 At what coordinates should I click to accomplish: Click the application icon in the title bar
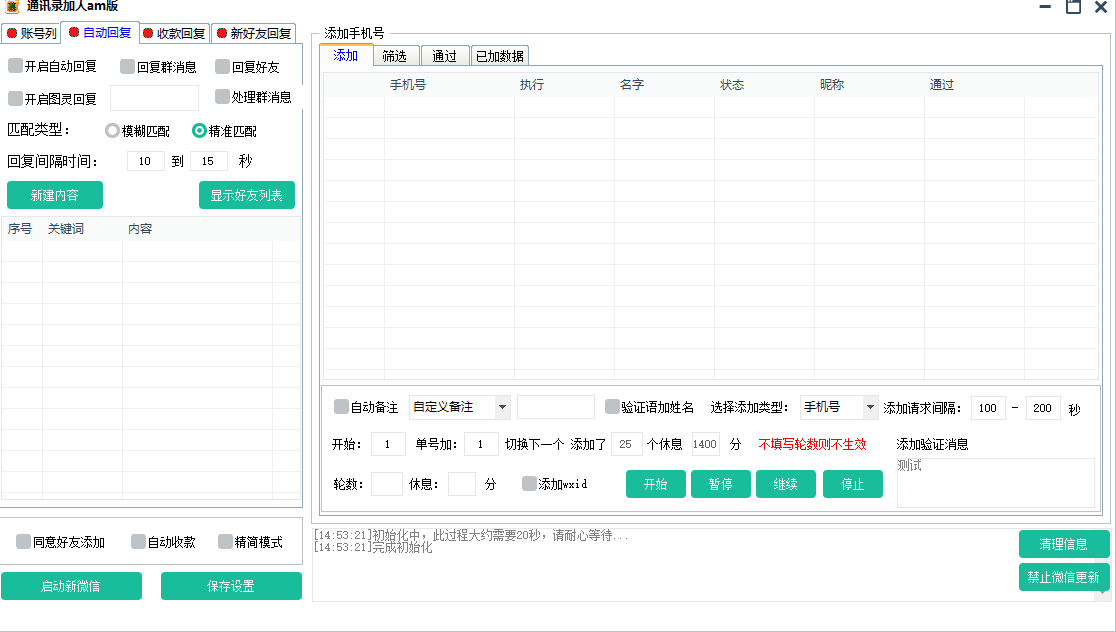(12, 7)
